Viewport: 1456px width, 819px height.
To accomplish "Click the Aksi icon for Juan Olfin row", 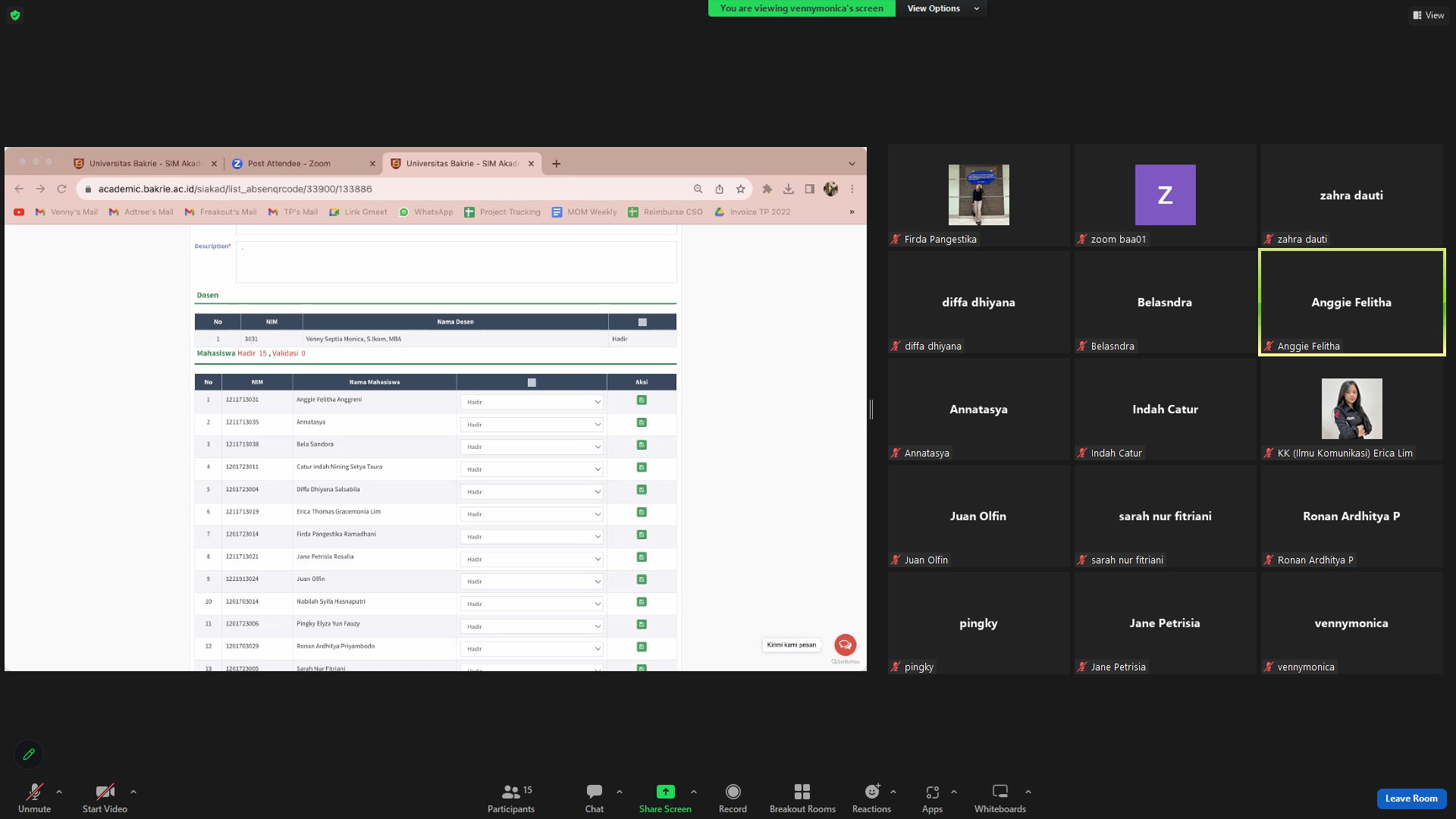I will pos(642,579).
